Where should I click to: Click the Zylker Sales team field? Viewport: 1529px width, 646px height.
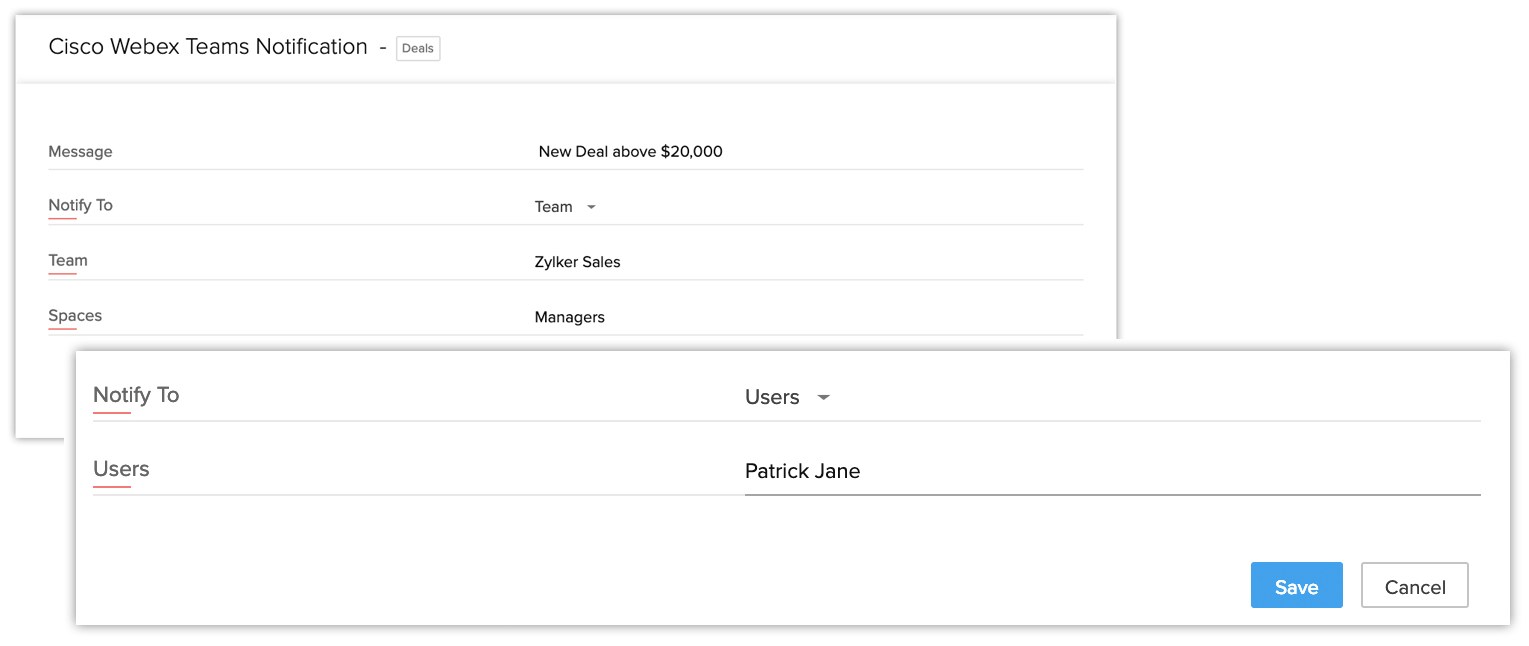click(578, 262)
